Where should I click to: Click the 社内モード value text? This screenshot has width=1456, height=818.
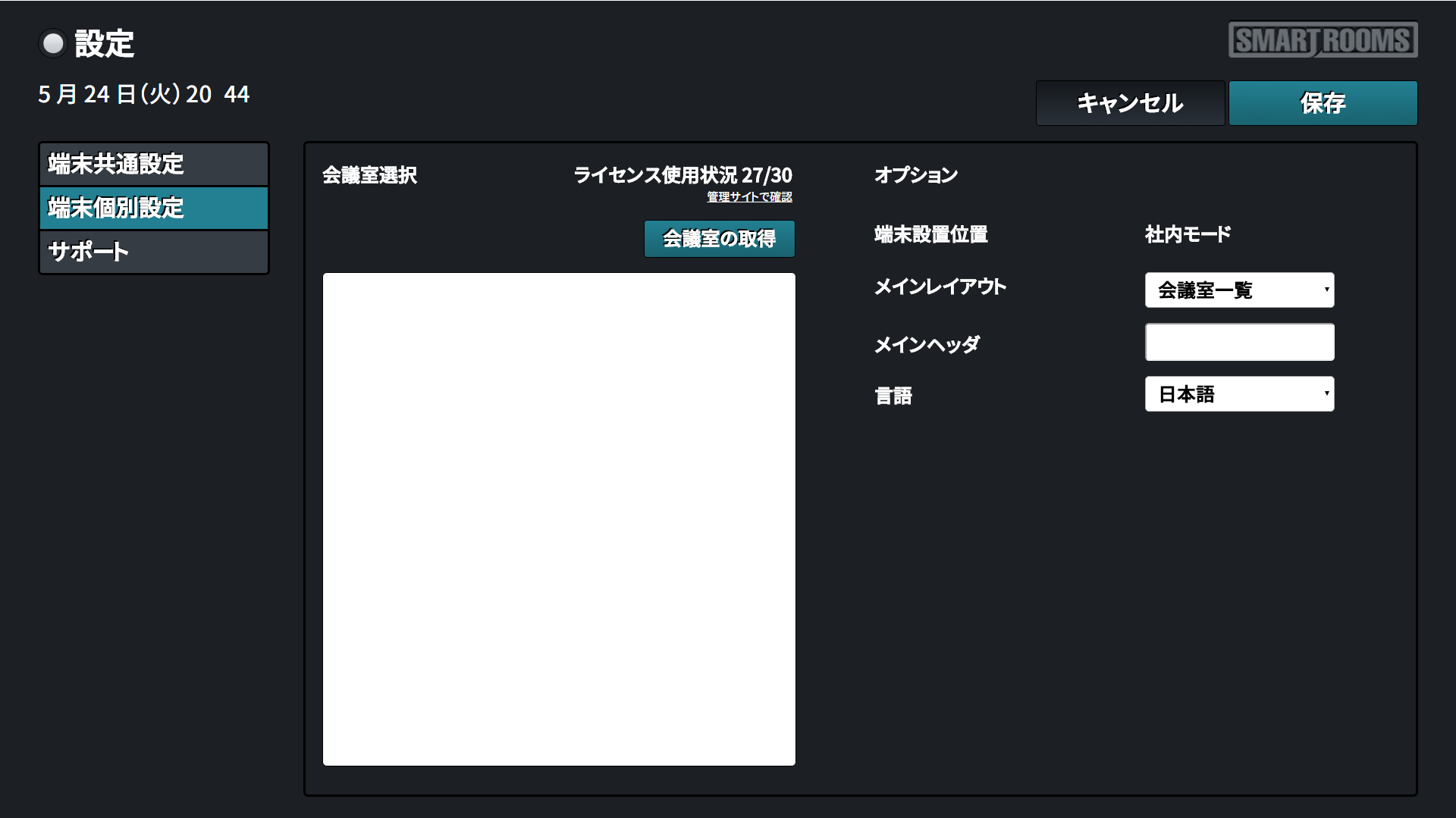[x=1188, y=234]
